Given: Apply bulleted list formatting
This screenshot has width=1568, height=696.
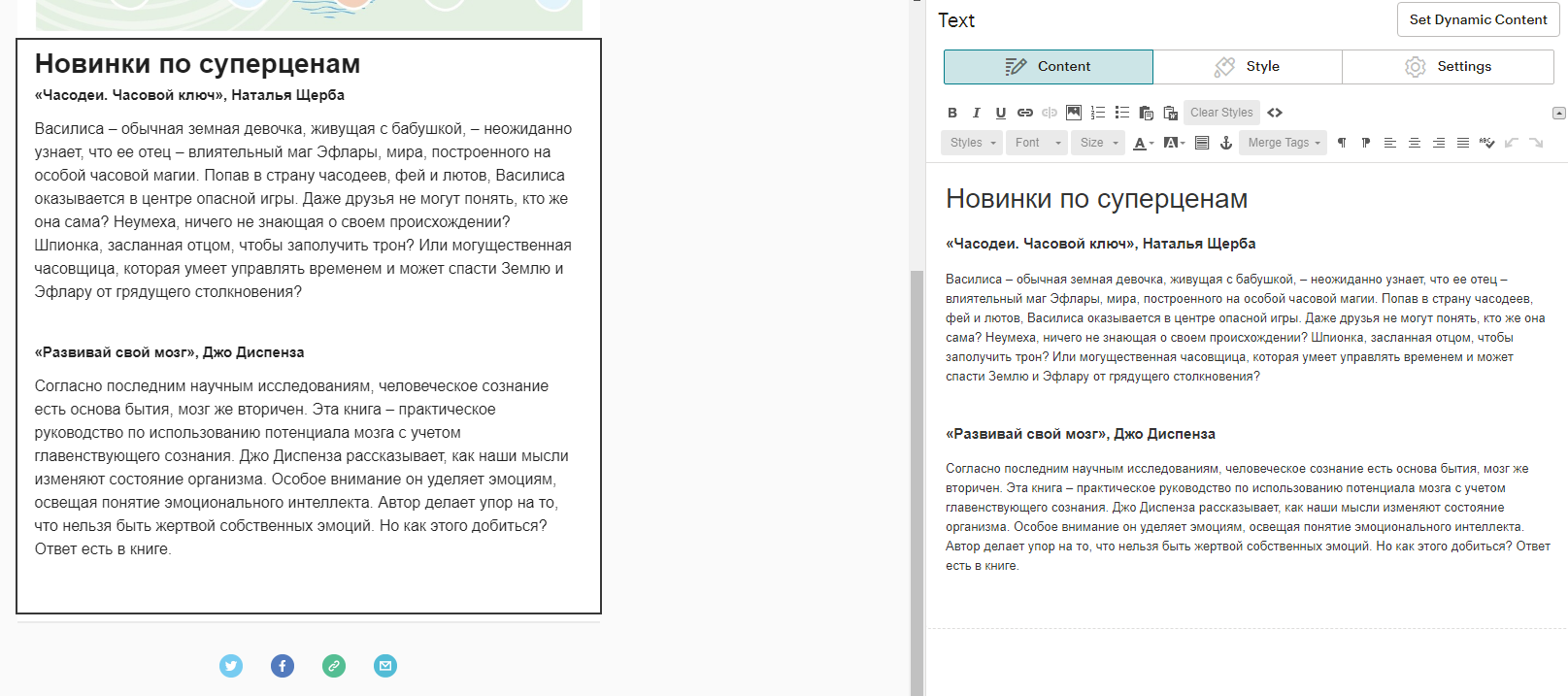Looking at the screenshot, I should (1122, 113).
